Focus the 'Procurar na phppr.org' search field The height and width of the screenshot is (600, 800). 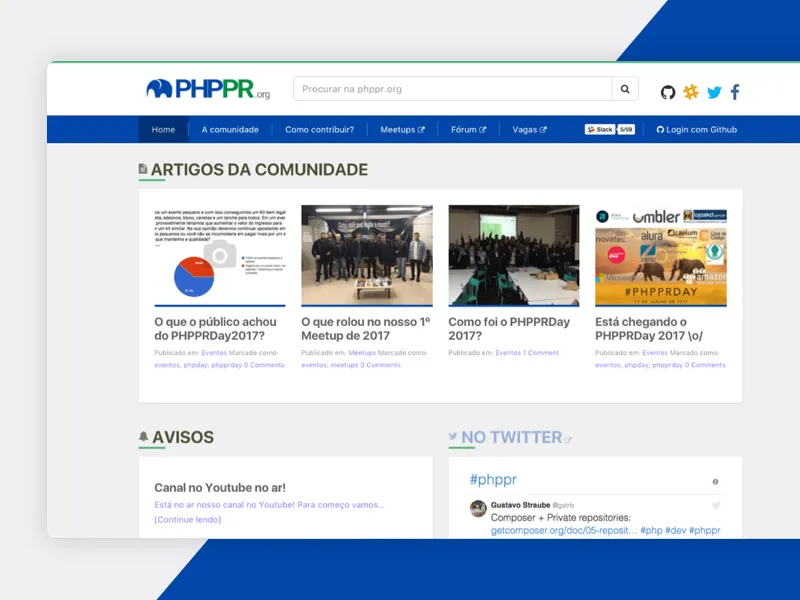(x=453, y=89)
